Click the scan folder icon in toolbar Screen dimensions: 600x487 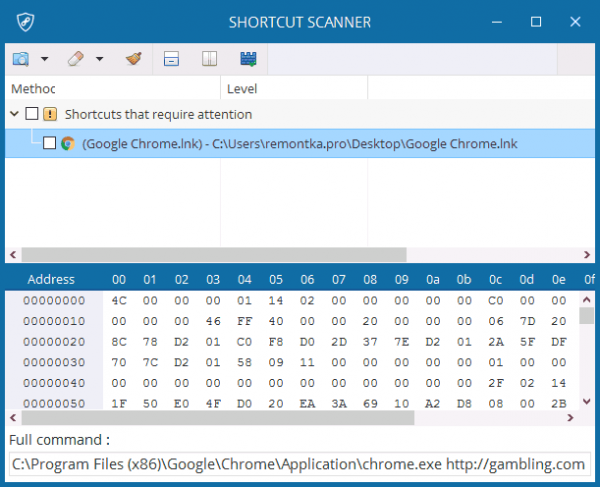[21, 59]
